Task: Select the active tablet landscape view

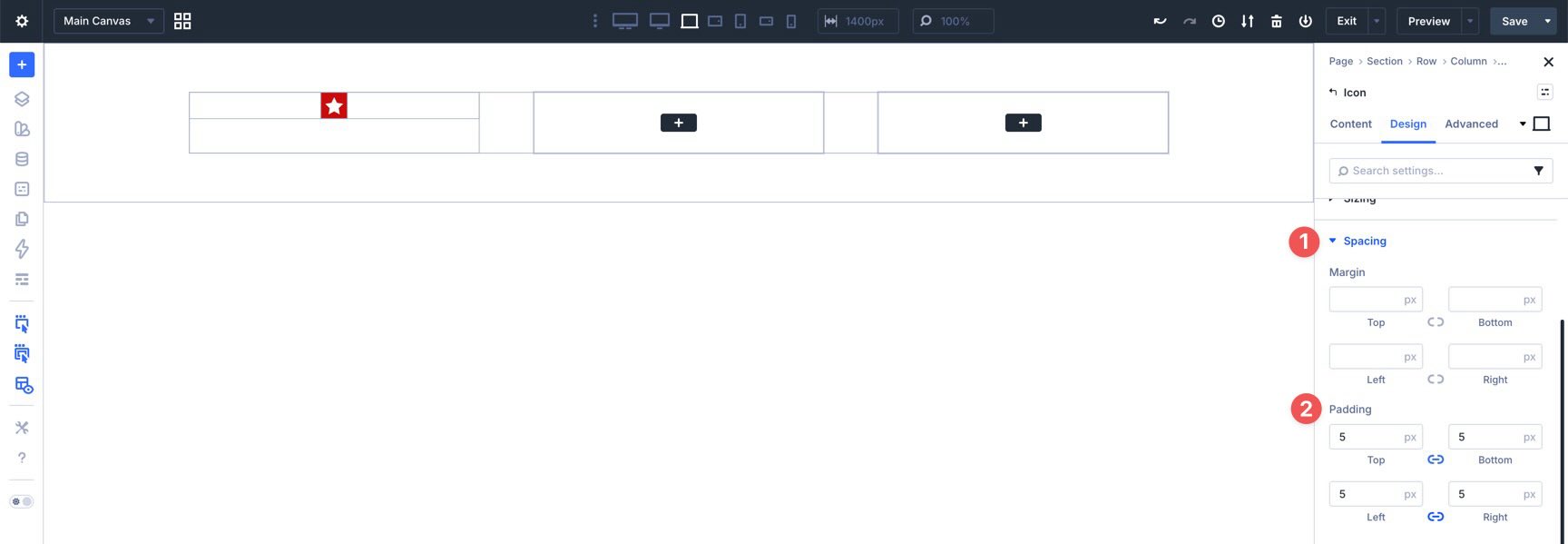Action: pos(690,21)
